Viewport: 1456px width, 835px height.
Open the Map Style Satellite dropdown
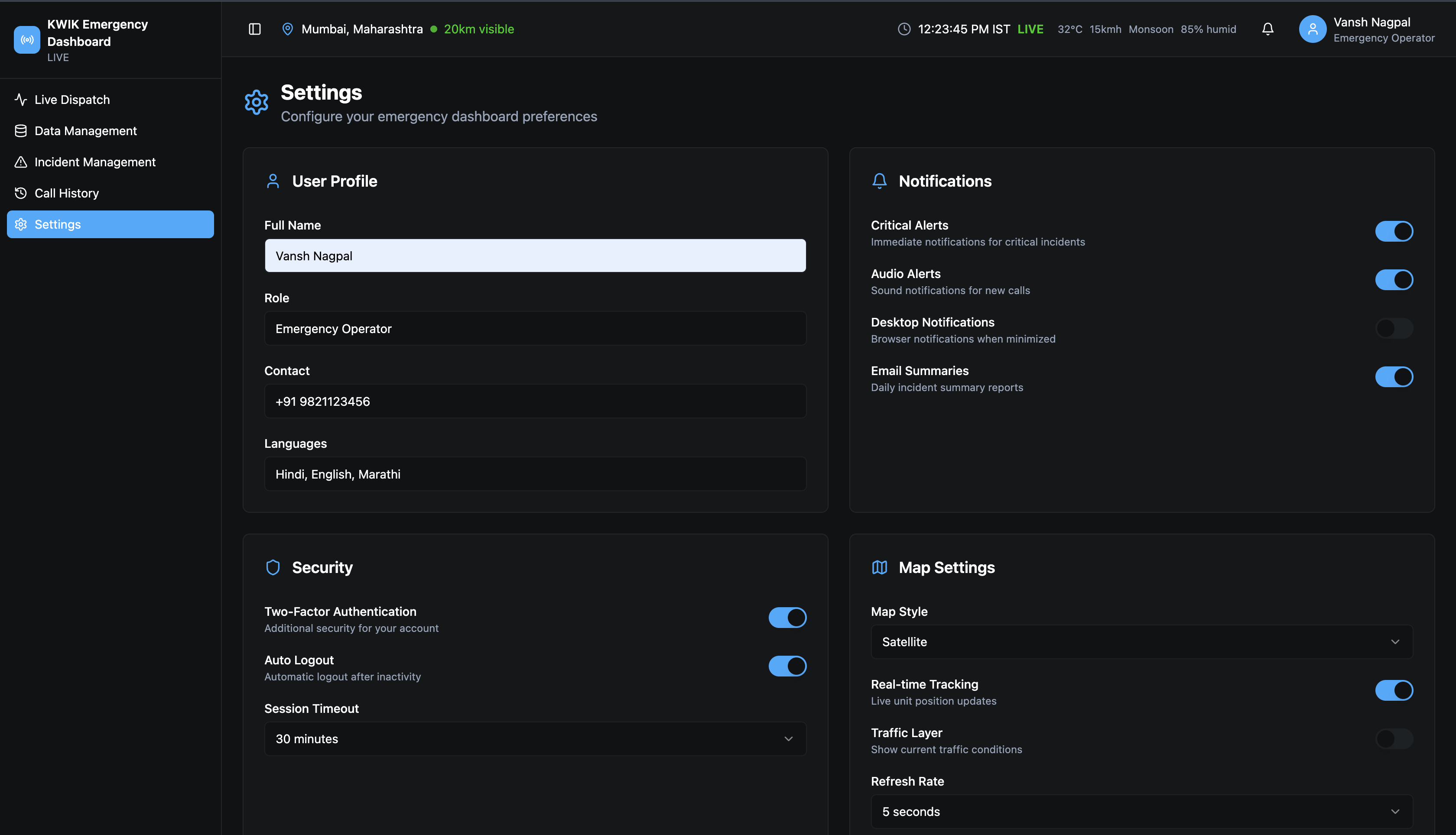coord(1142,642)
